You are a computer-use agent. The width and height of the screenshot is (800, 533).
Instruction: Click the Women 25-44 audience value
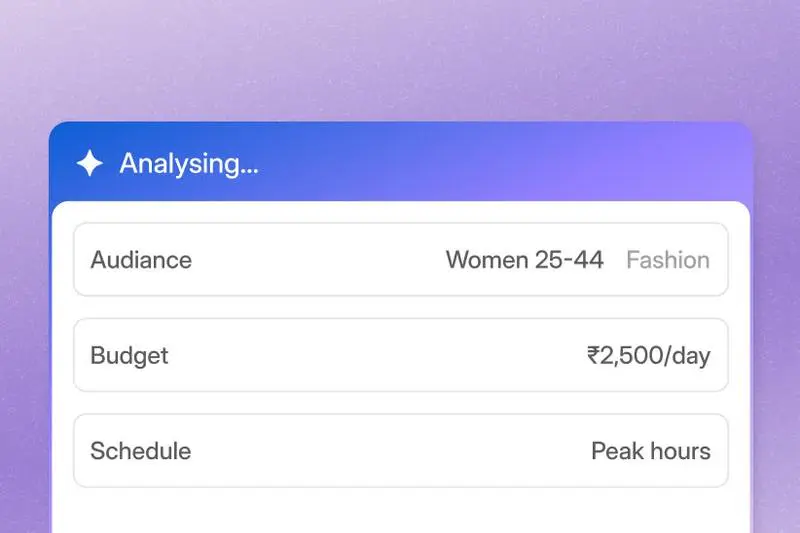click(x=524, y=260)
